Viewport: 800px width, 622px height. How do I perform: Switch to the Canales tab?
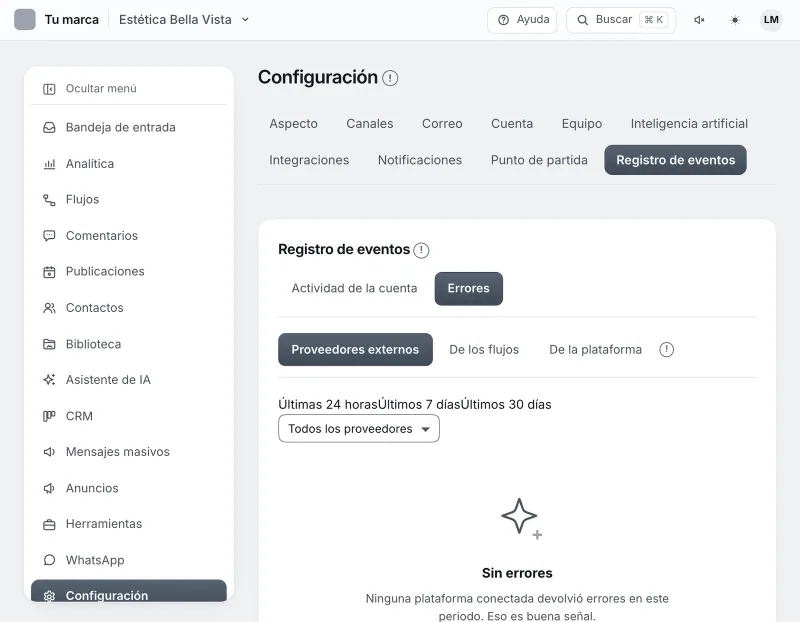coord(370,123)
